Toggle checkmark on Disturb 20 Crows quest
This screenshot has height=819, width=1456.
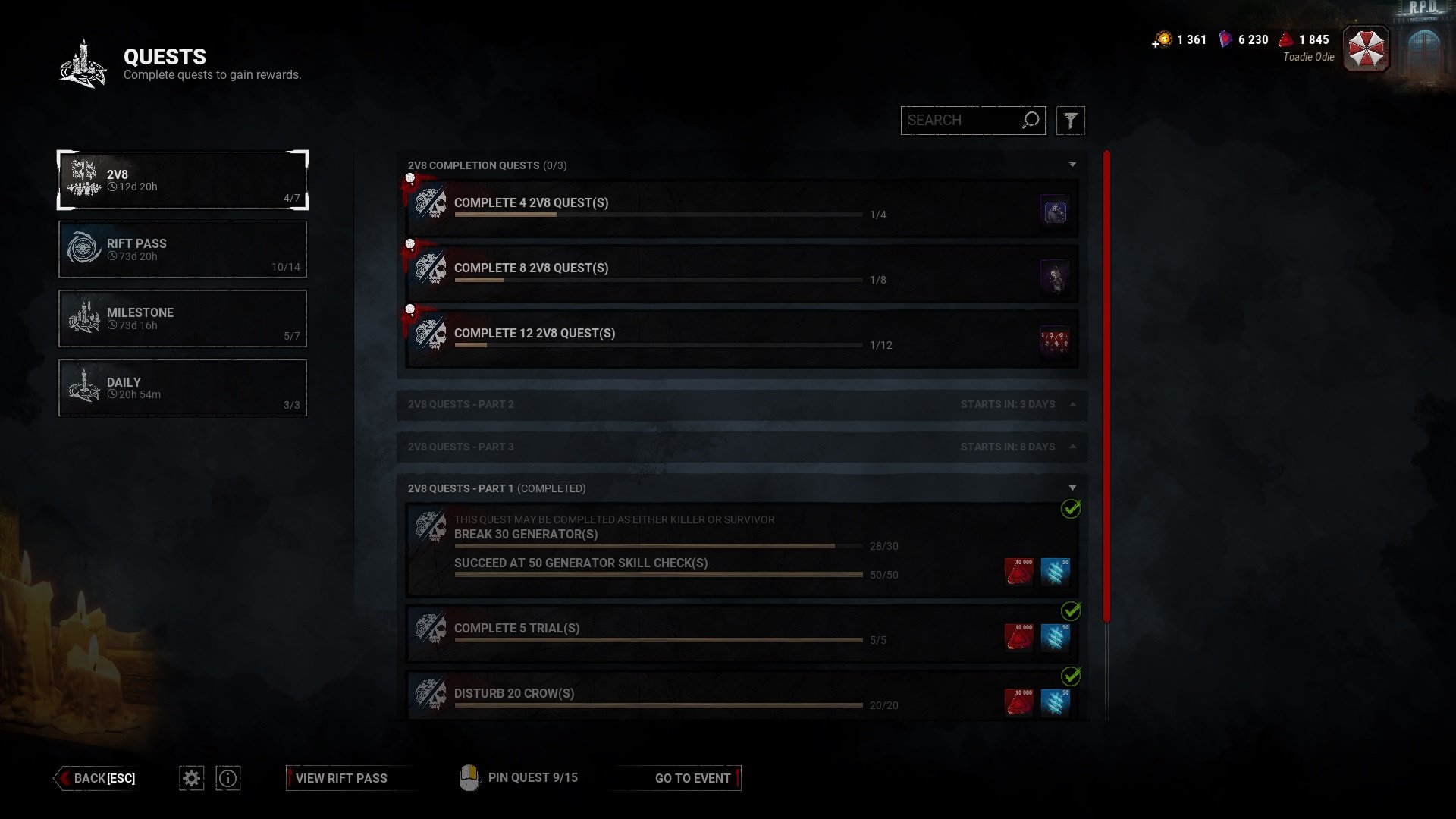point(1071,676)
